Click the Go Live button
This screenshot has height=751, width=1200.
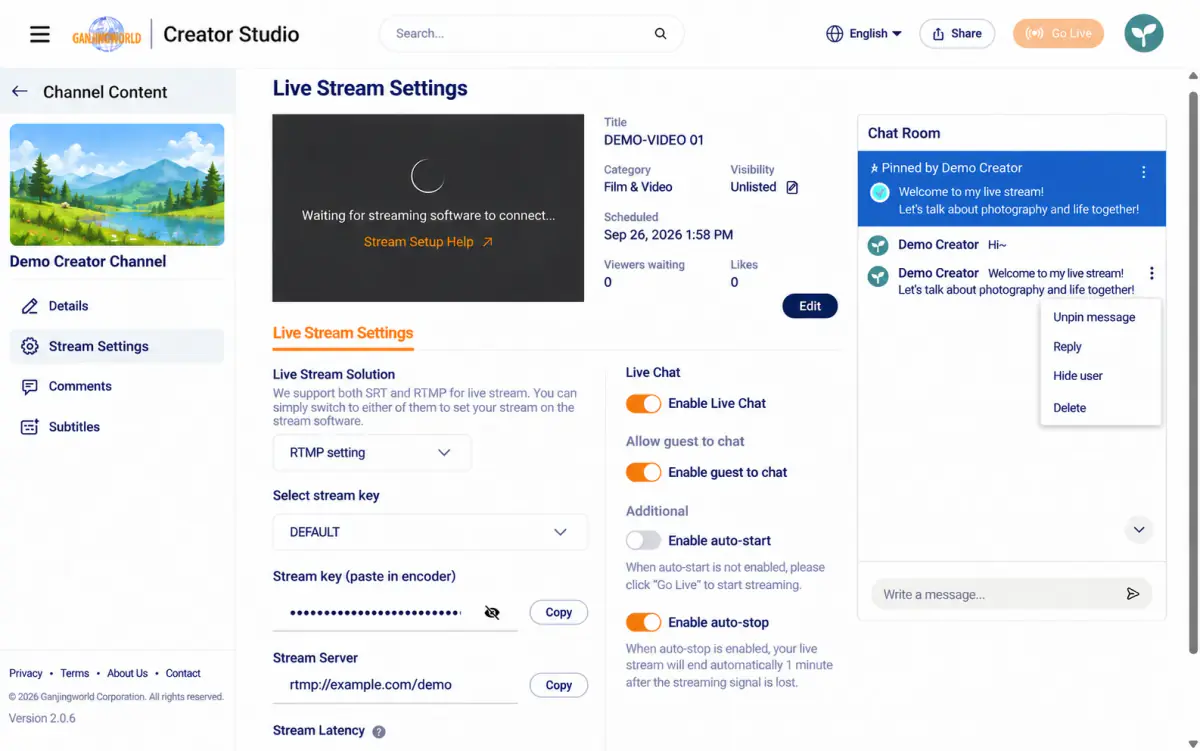[1059, 34]
